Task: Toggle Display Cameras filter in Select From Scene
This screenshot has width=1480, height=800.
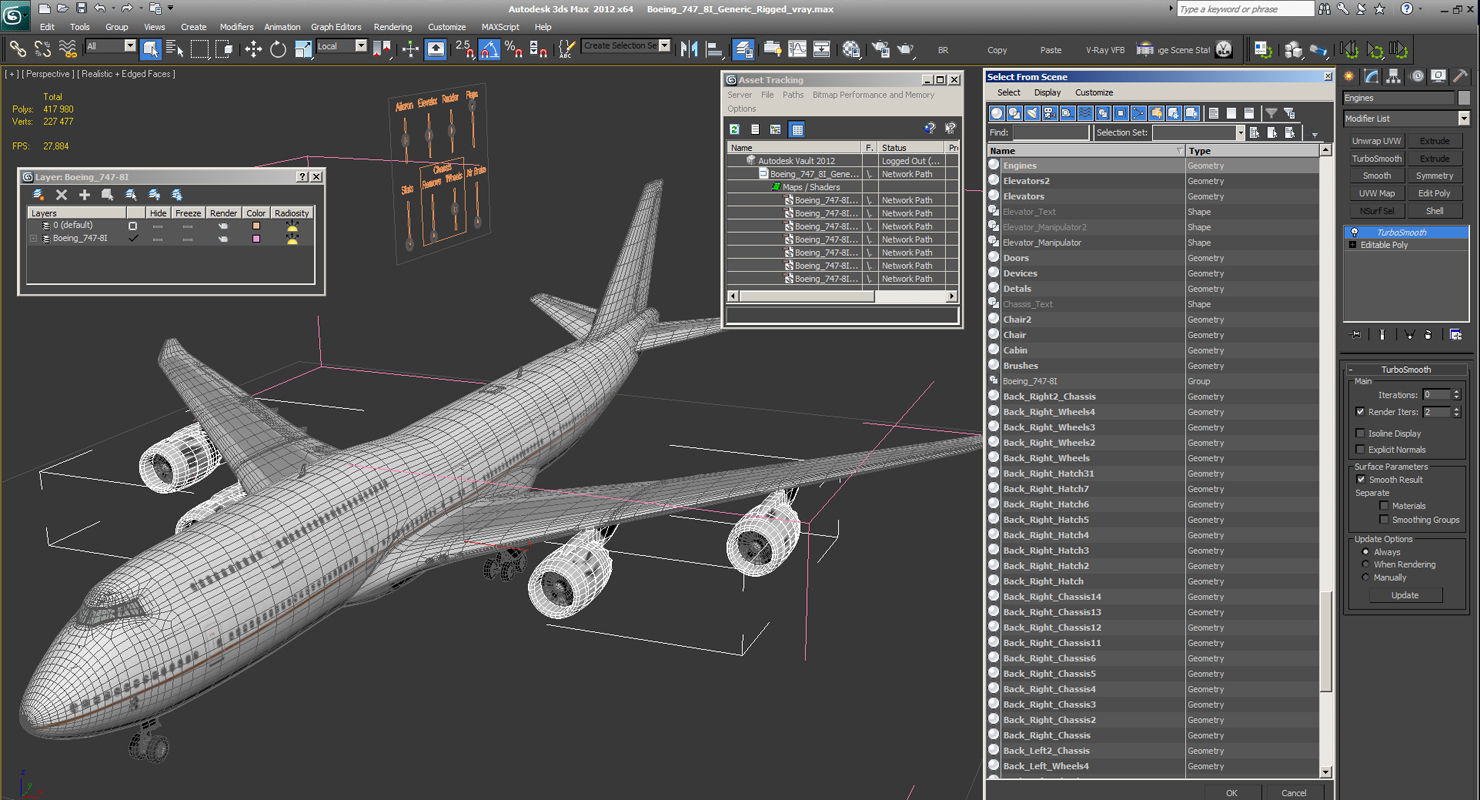Action: tap(1050, 113)
